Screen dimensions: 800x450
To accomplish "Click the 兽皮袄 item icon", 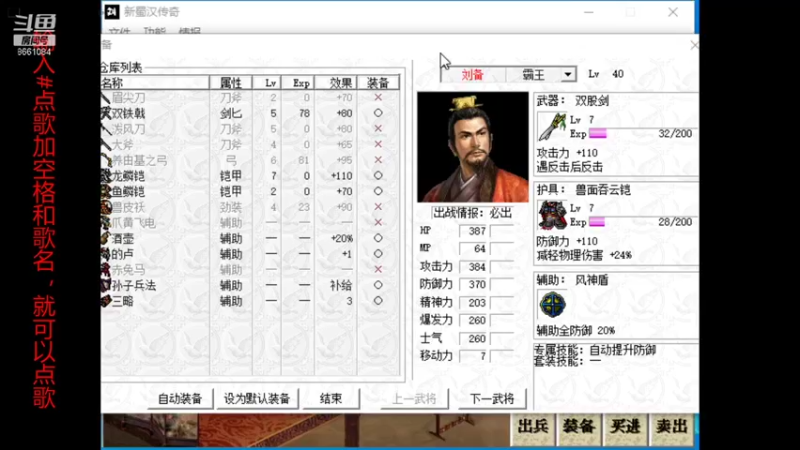I will point(106,207).
